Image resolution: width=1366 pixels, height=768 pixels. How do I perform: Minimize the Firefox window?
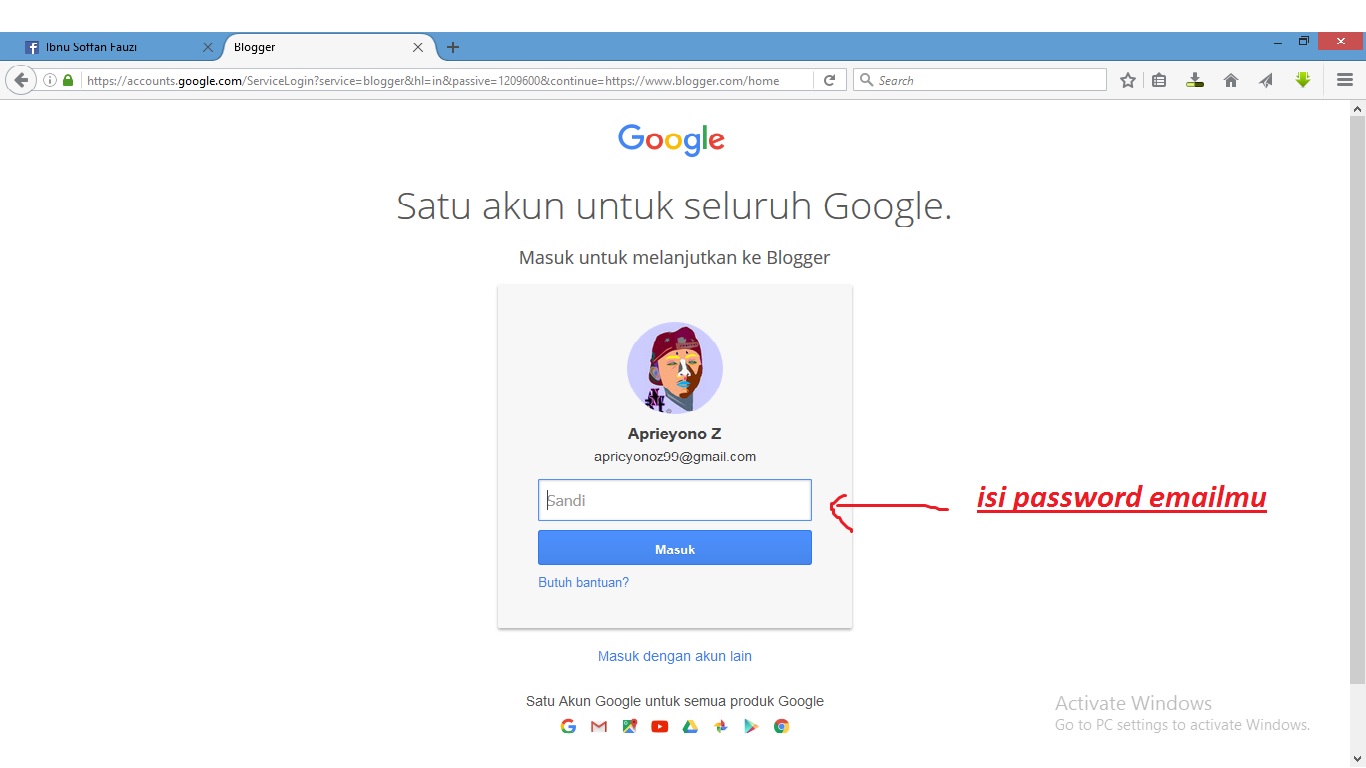(1277, 42)
